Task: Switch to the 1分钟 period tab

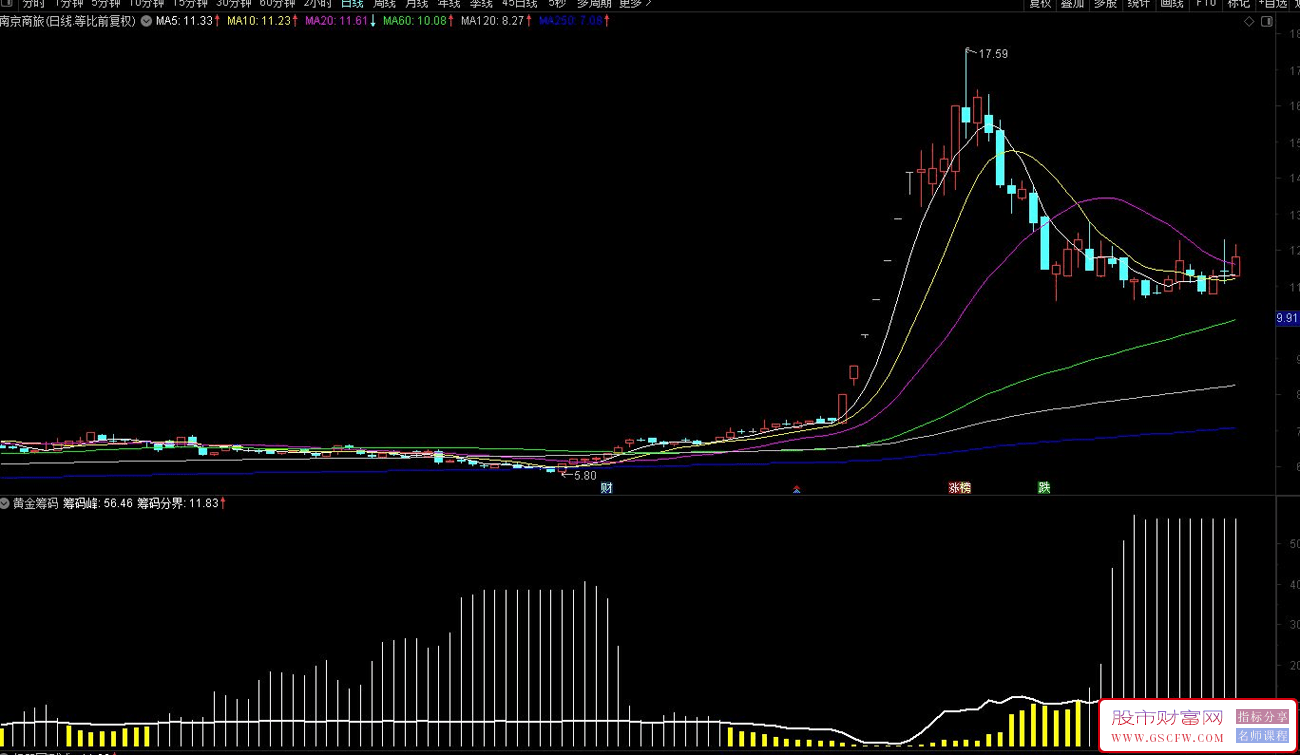Action: pos(70,4)
